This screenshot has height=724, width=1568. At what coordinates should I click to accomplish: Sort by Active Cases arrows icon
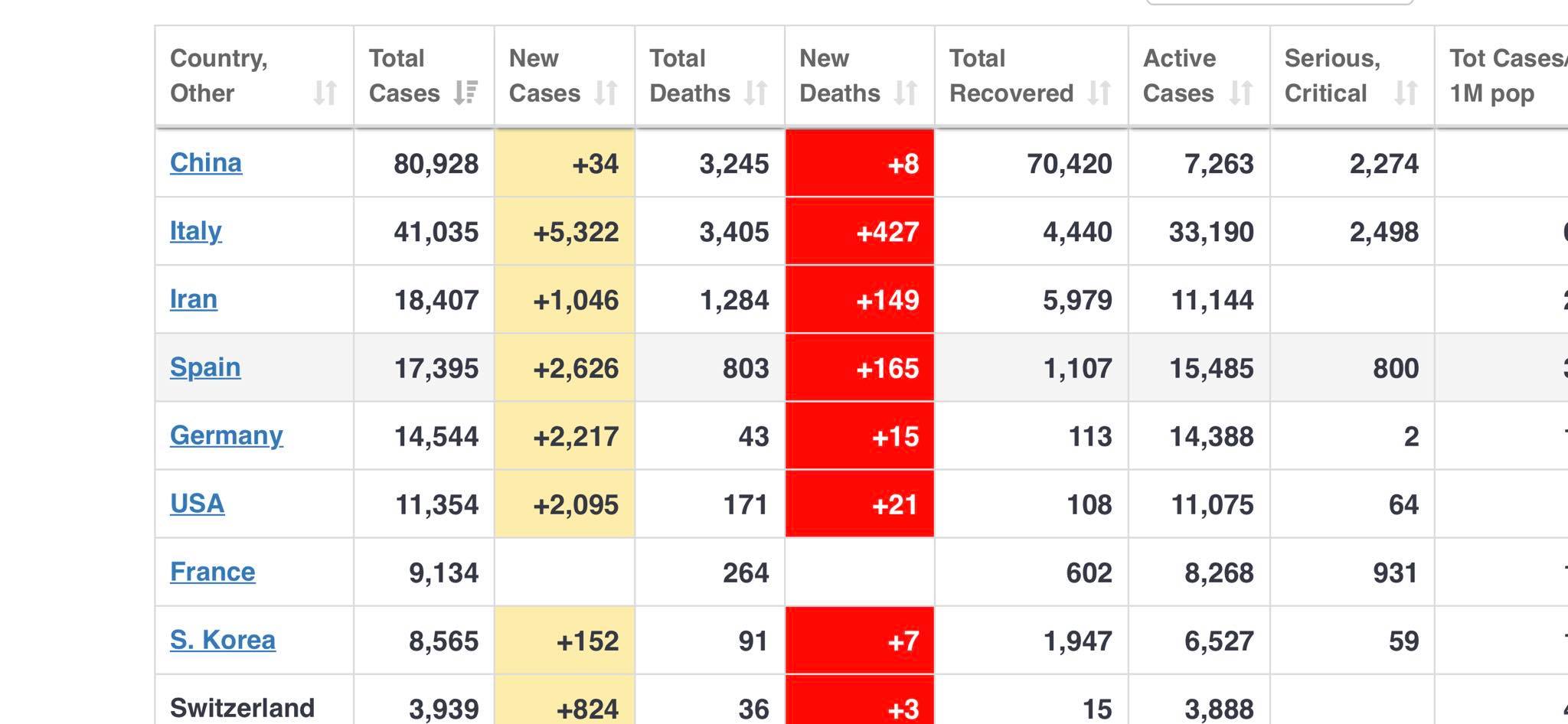tap(1241, 93)
